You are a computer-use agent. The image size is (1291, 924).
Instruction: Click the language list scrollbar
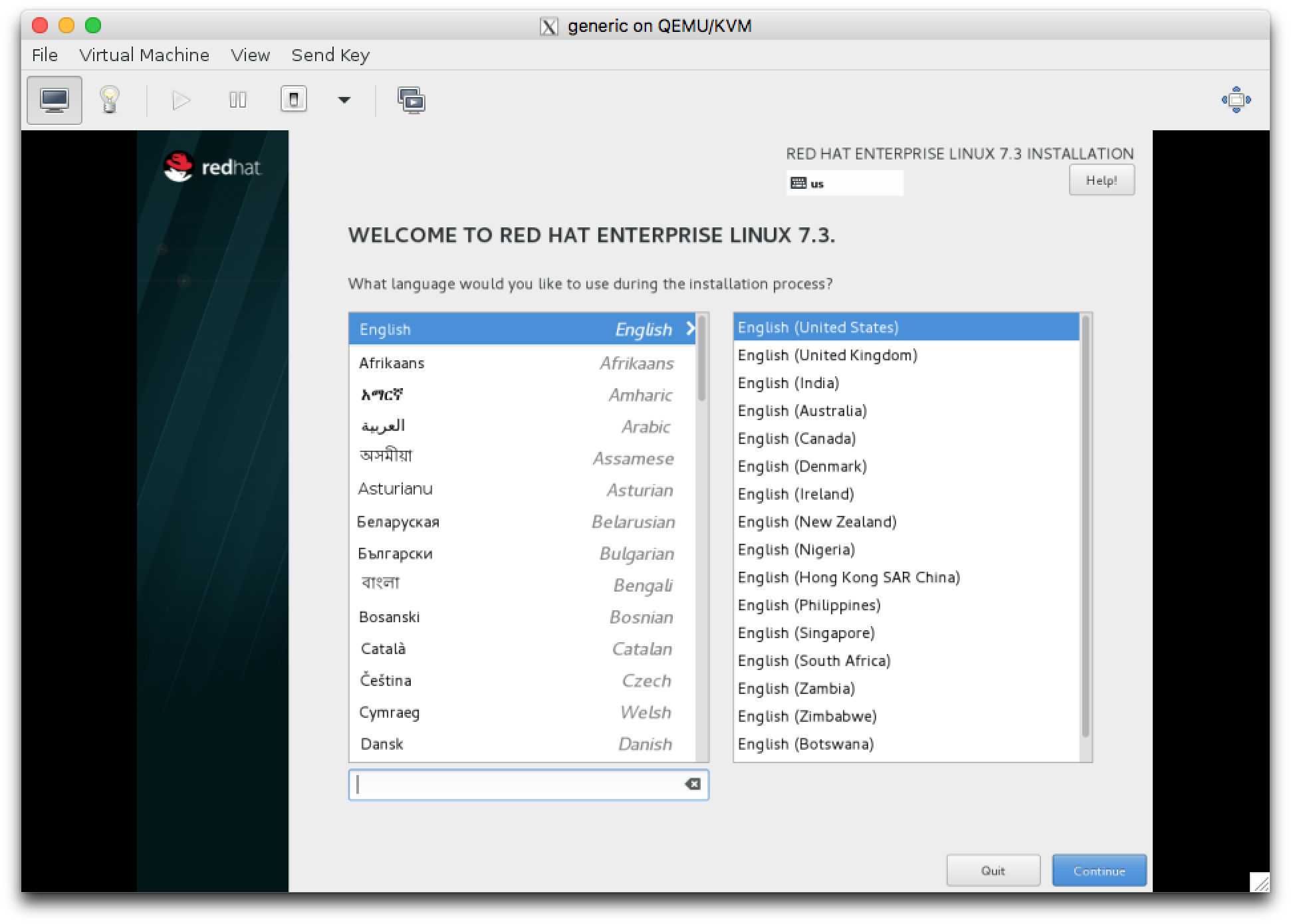coord(702,359)
